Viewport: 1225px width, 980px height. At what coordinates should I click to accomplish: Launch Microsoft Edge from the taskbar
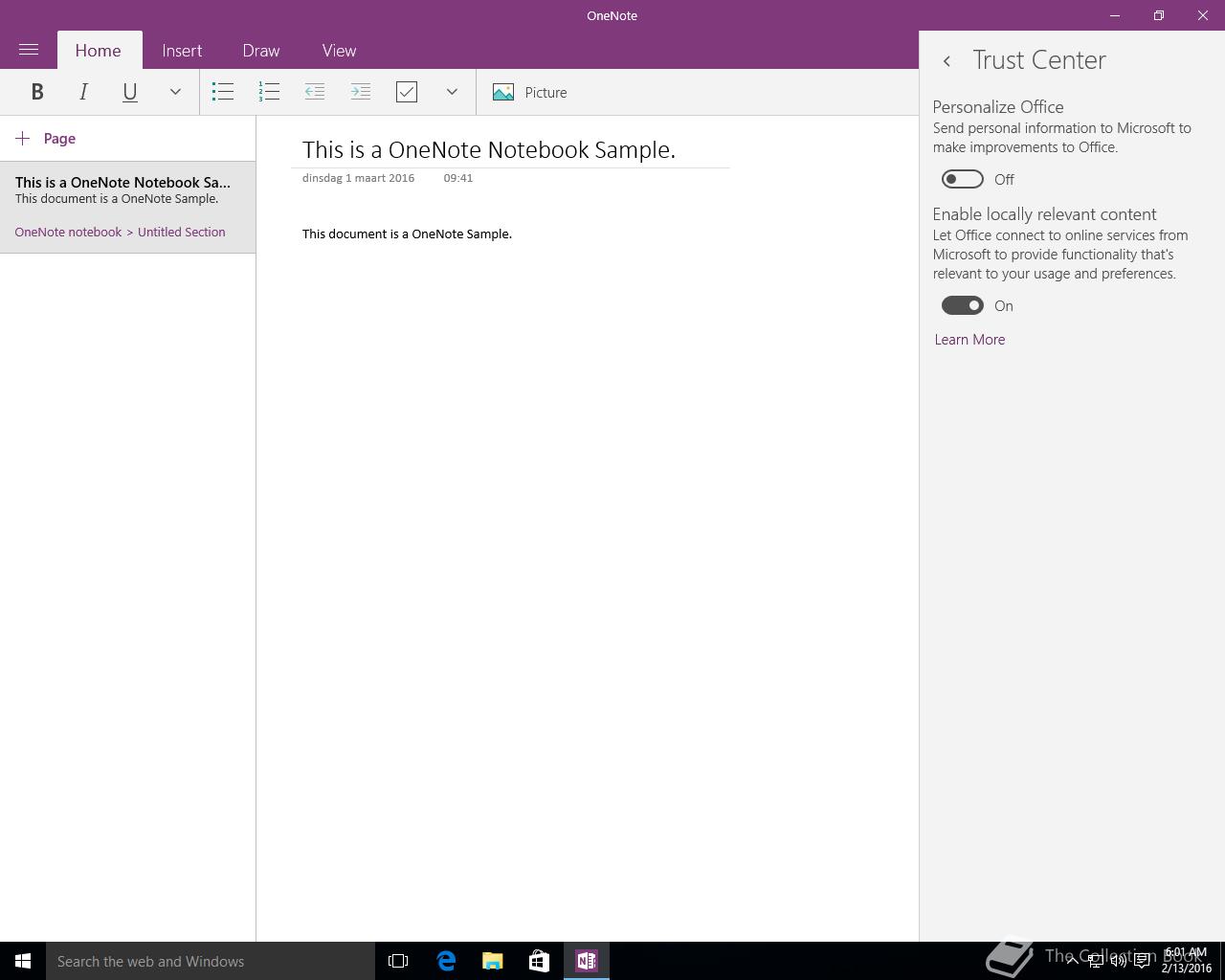point(446,961)
